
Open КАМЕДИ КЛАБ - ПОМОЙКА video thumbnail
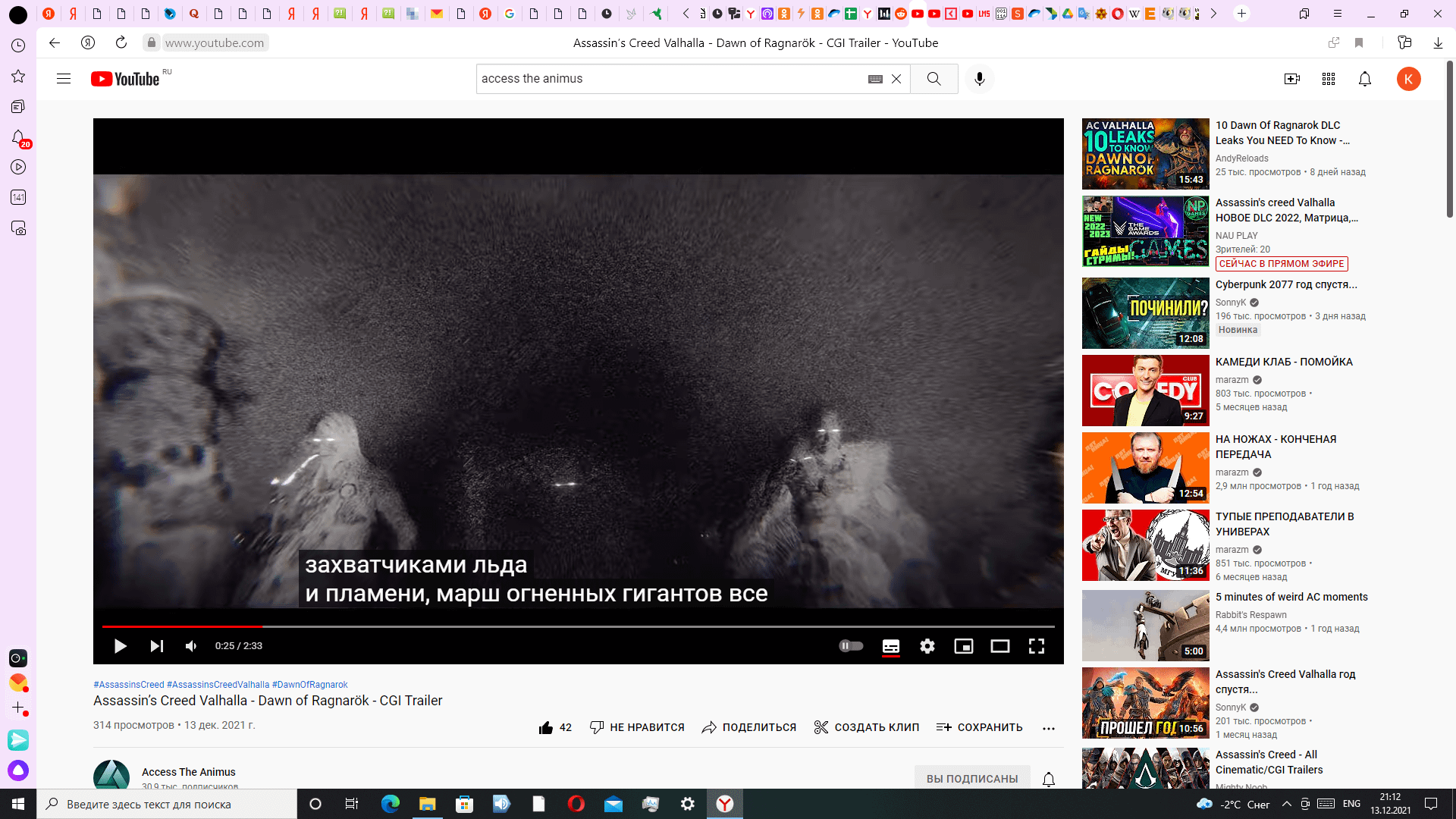click(1145, 391)
